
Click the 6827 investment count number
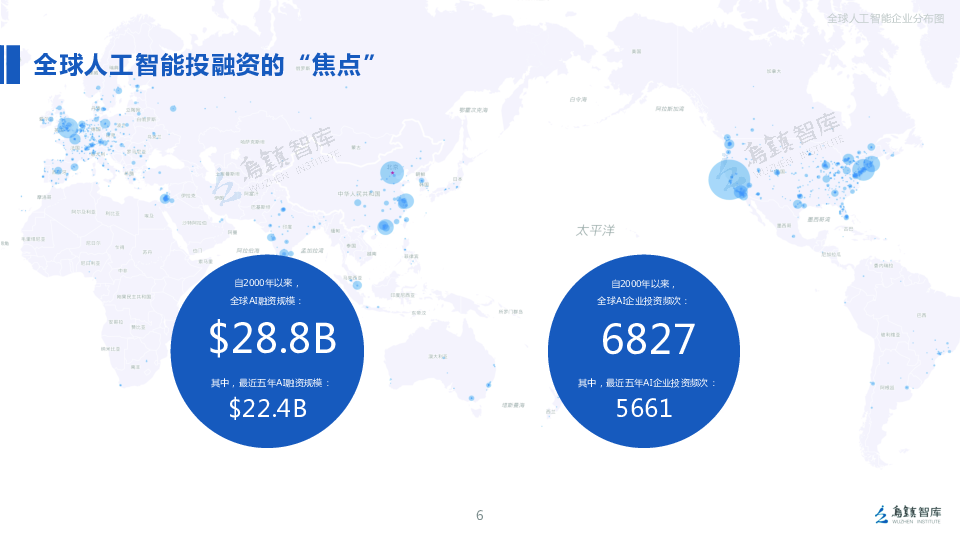click(647, 340)
